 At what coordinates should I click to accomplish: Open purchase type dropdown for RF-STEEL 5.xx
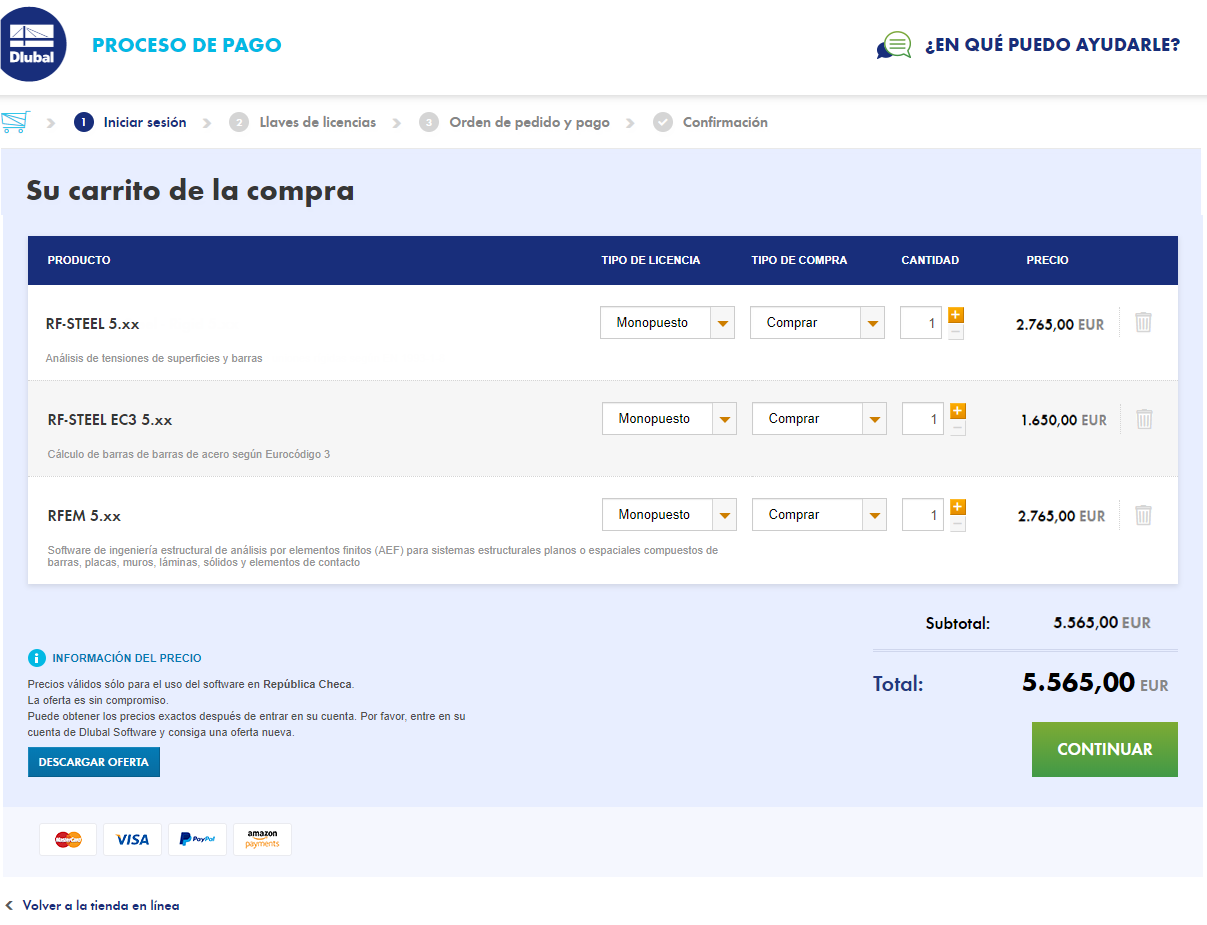click(817, 323)
